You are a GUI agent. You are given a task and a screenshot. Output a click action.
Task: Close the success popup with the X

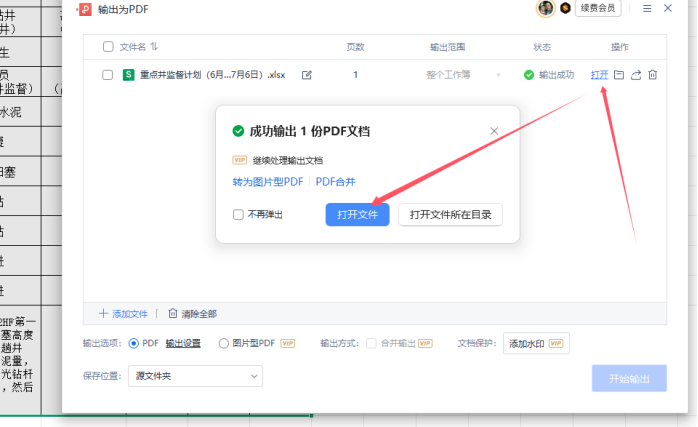click(x=494, y=131)
